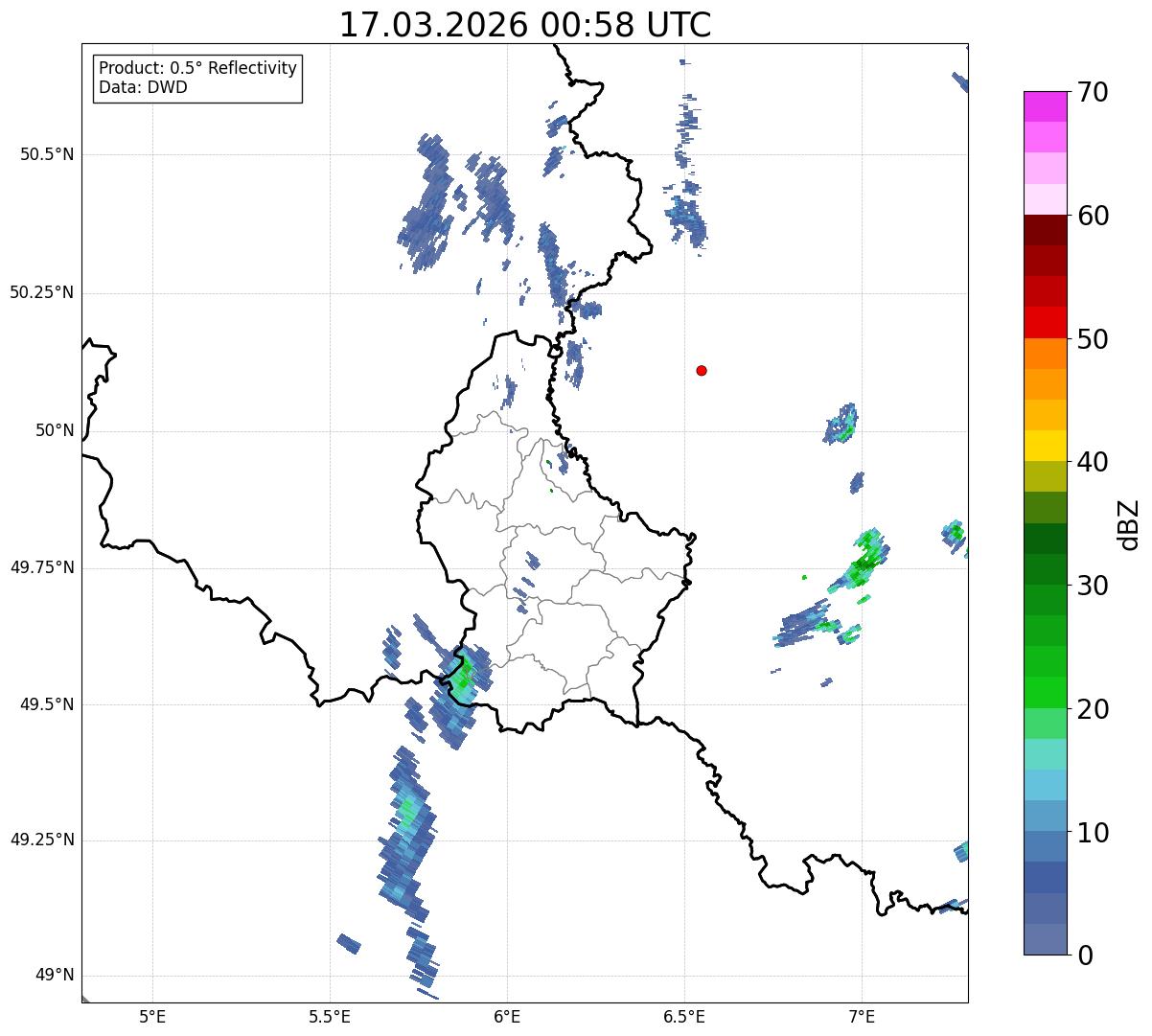Pick the olive colorbar segment below 40
This screenshot has height=1036, width=1152.
click(x=1045, y=476)
